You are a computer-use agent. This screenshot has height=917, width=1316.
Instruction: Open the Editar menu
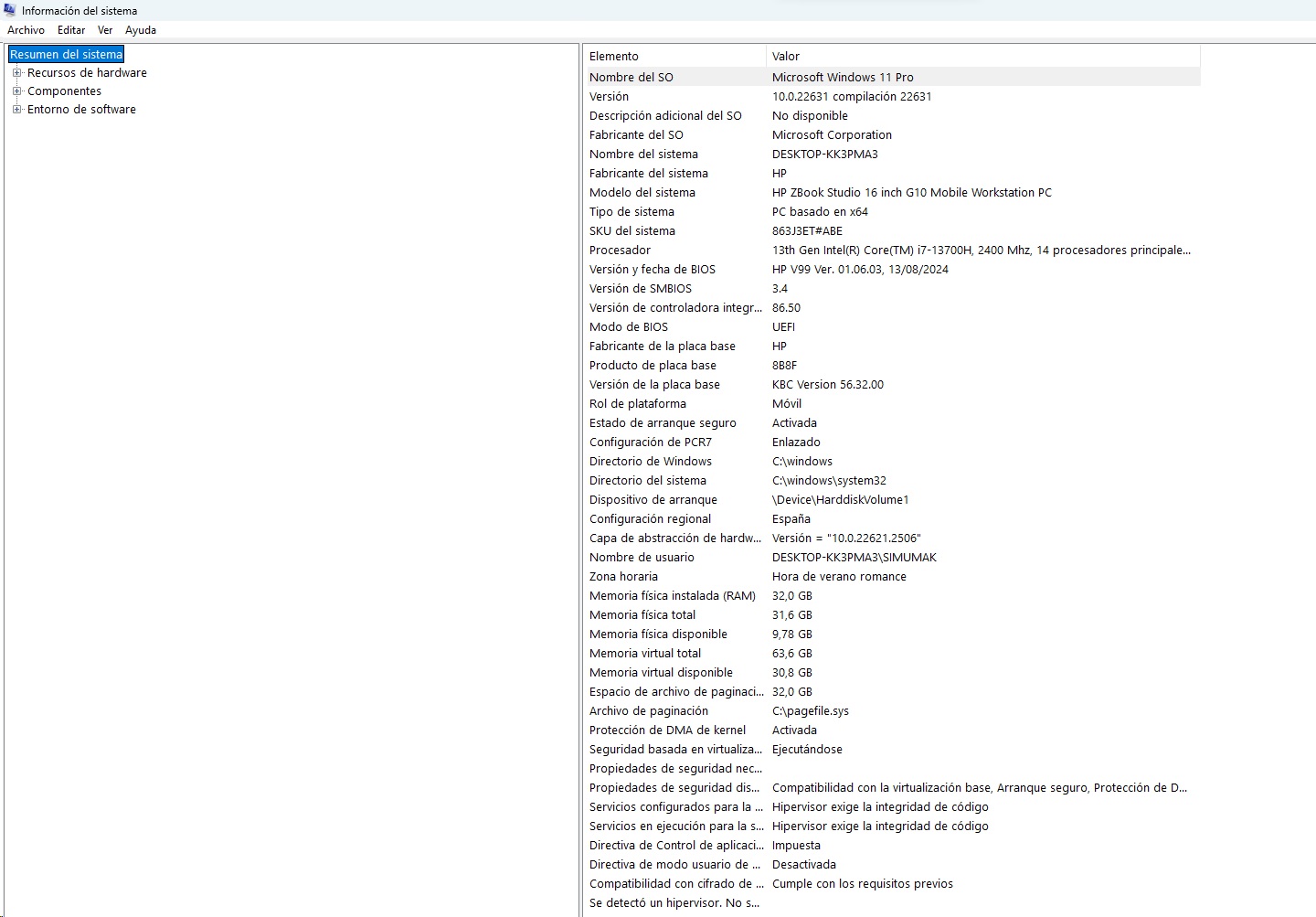[70, 30]
